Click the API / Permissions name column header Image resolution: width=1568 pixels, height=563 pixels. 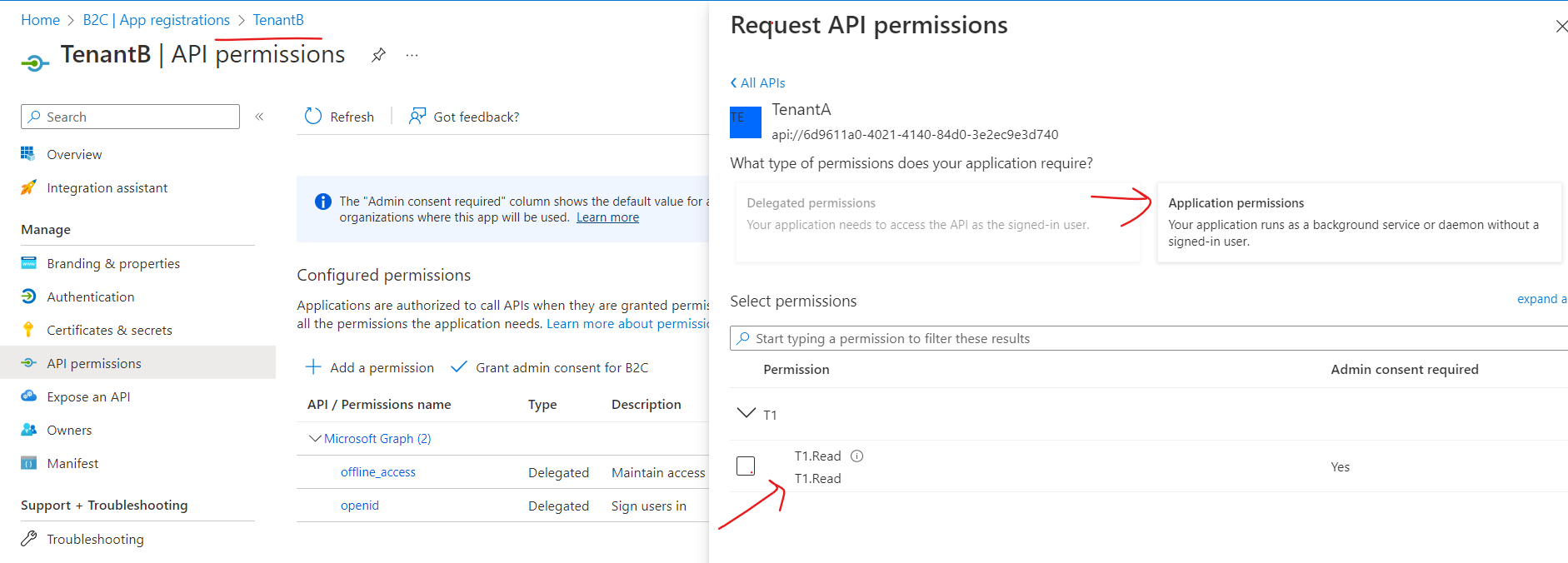(379, 405)
